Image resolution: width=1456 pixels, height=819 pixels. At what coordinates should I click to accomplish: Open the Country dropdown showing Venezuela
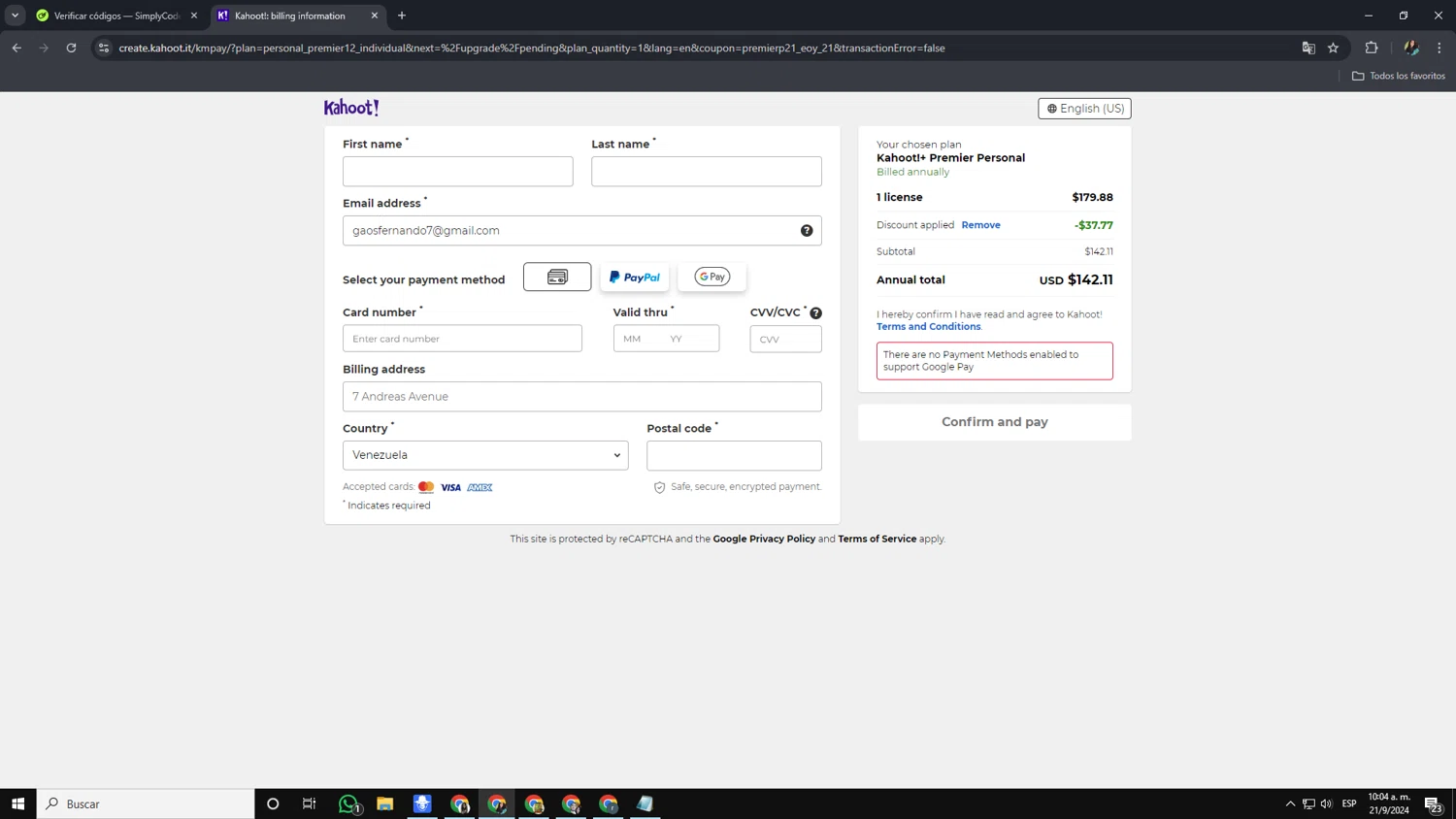coord(485,455)
